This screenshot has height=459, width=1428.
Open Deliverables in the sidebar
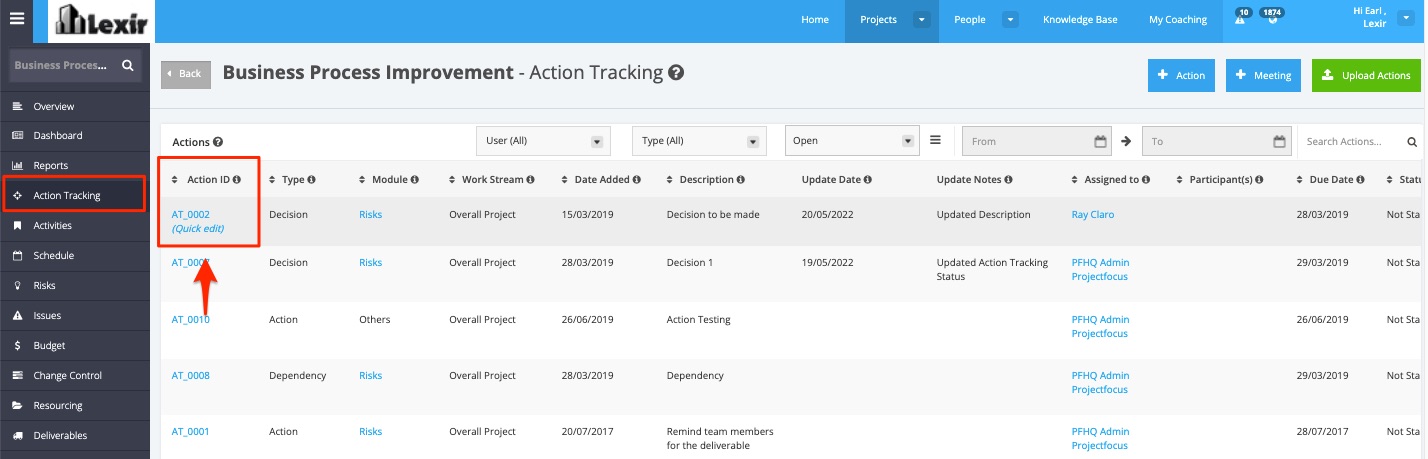tap(75, 435)
